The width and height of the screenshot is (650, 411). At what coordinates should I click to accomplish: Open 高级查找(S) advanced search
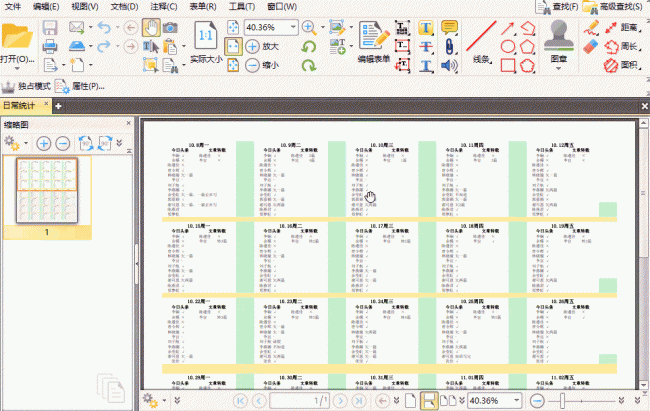click(x=613, y=7)
